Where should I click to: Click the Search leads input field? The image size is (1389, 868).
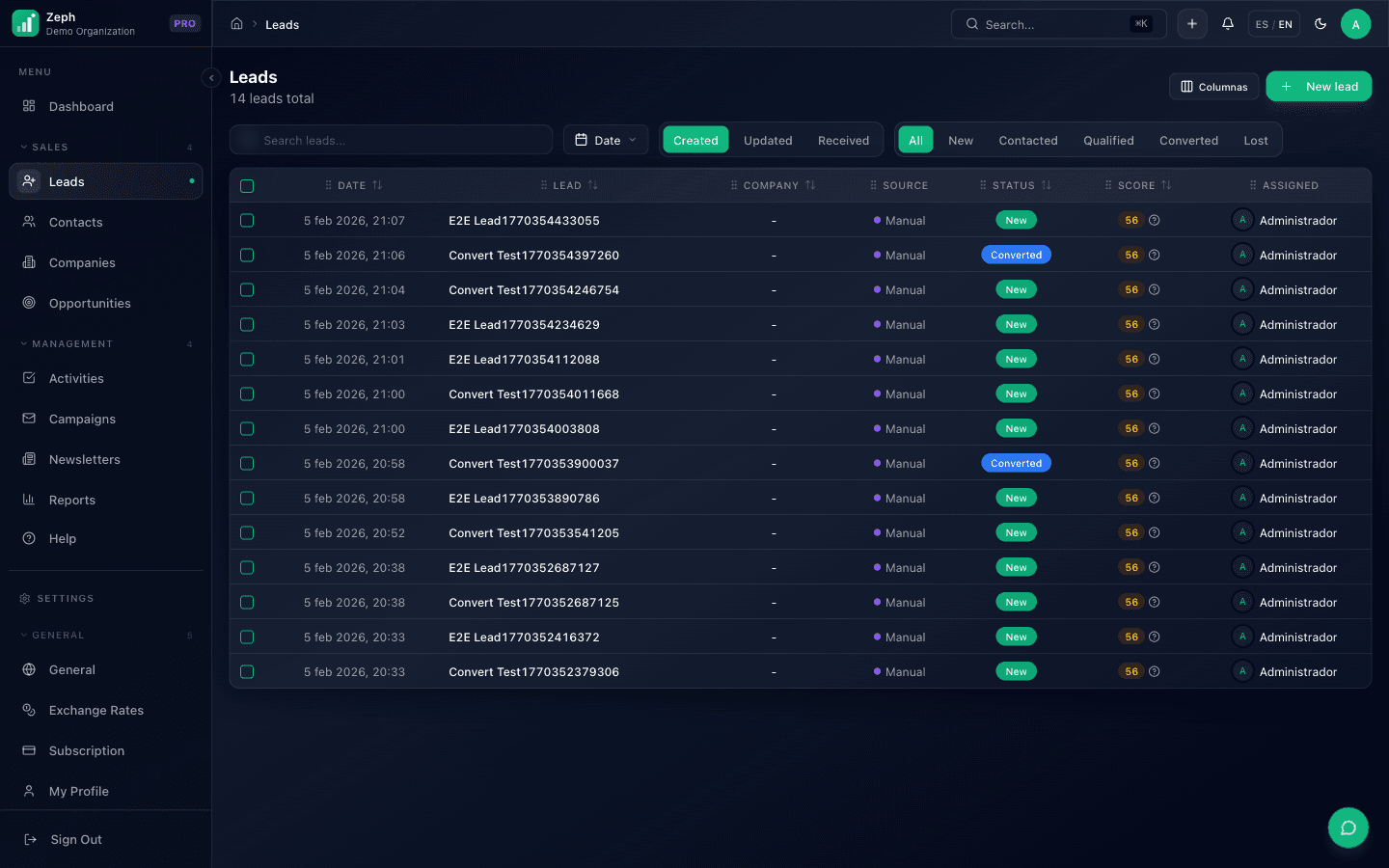(x=391, y=140)
